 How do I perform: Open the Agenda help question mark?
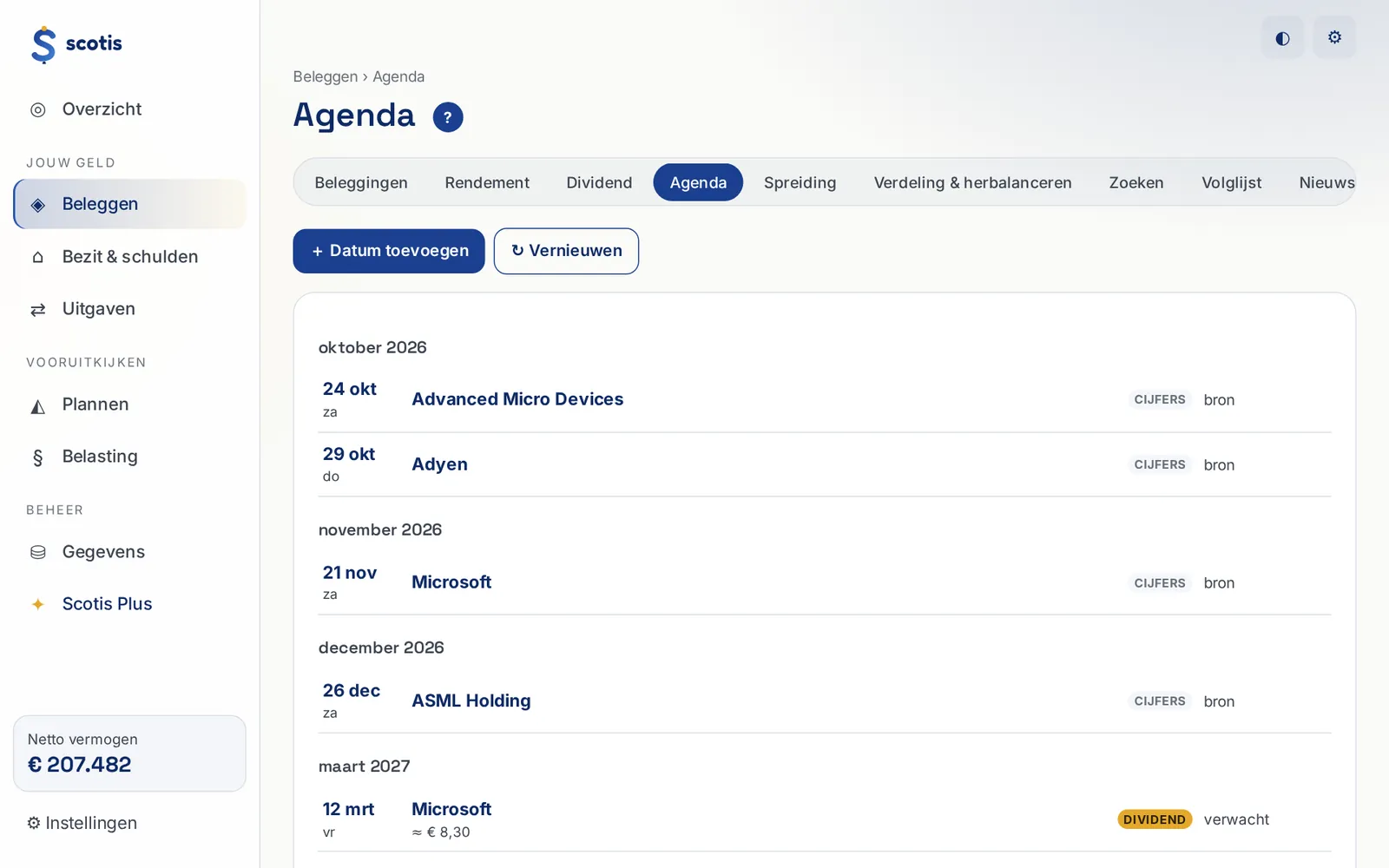pos(448,117)
